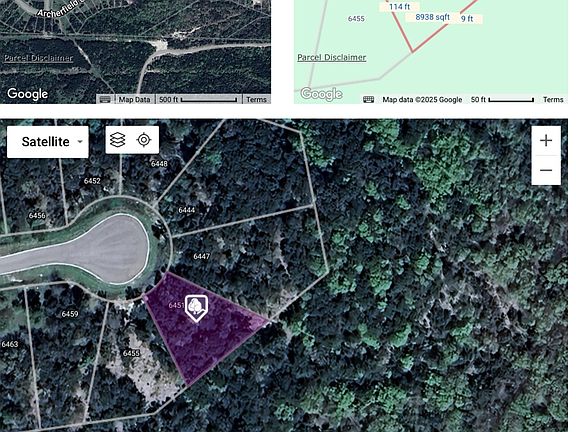Click the Map Data button on left map
This screenshot has width=576, height=432.
(134, 100)
